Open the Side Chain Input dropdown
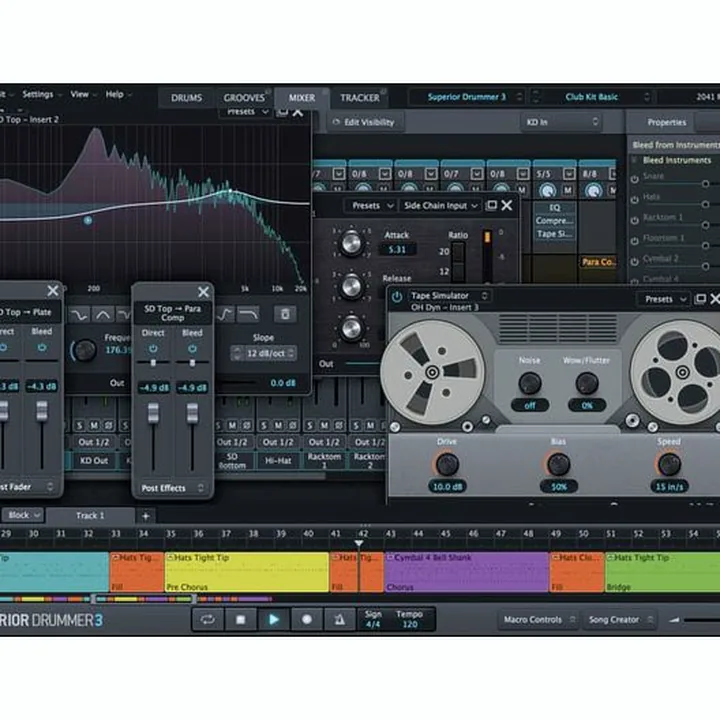 click(x=440, y=206)
